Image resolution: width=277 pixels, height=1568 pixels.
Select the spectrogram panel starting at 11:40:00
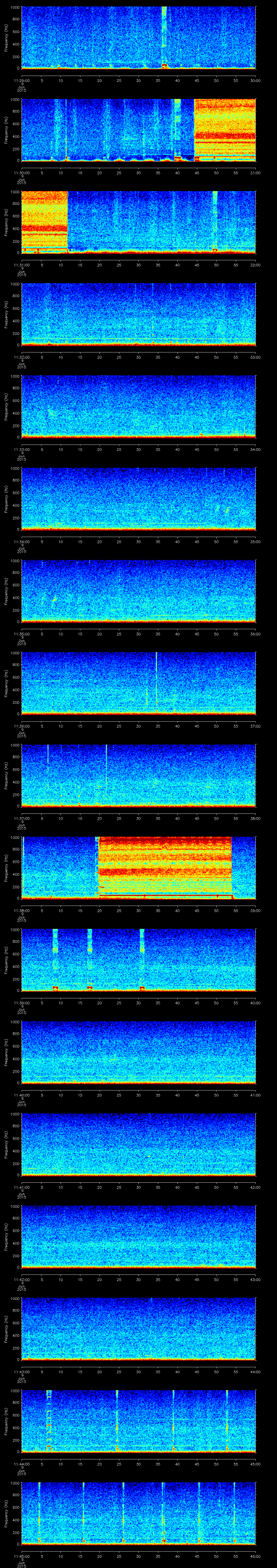pos(138,1052)
